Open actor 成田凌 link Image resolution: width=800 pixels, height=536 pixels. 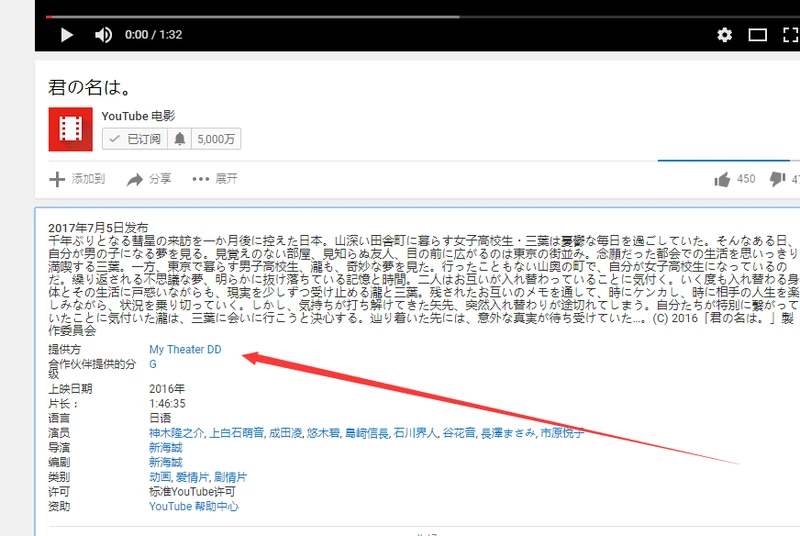coord(285,433)
